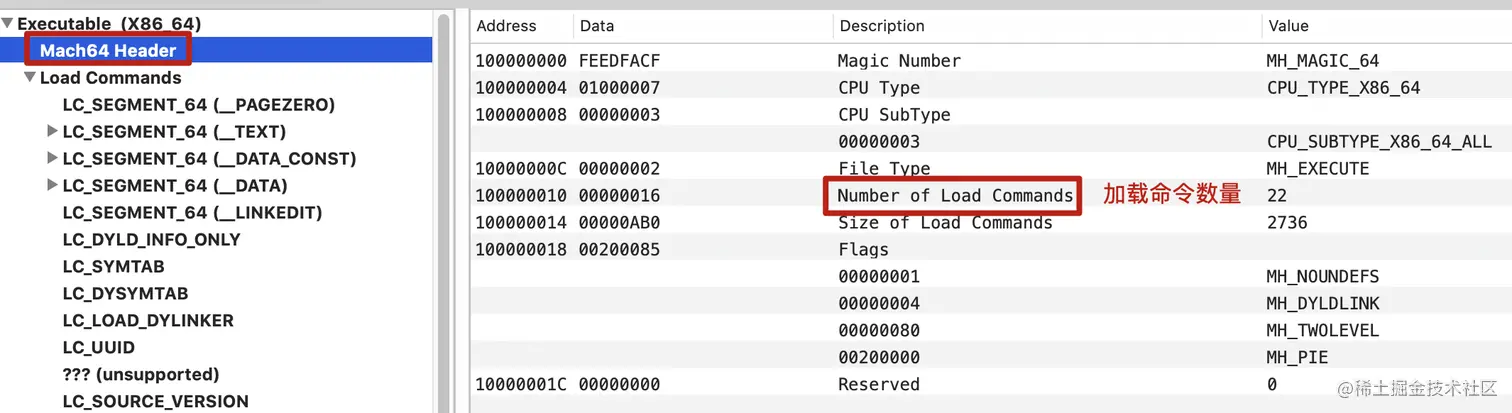Screen dimensions: 1512x413
Task: Select 00200085 data cell
Action: pyautogui.click(x=619, y=249)
